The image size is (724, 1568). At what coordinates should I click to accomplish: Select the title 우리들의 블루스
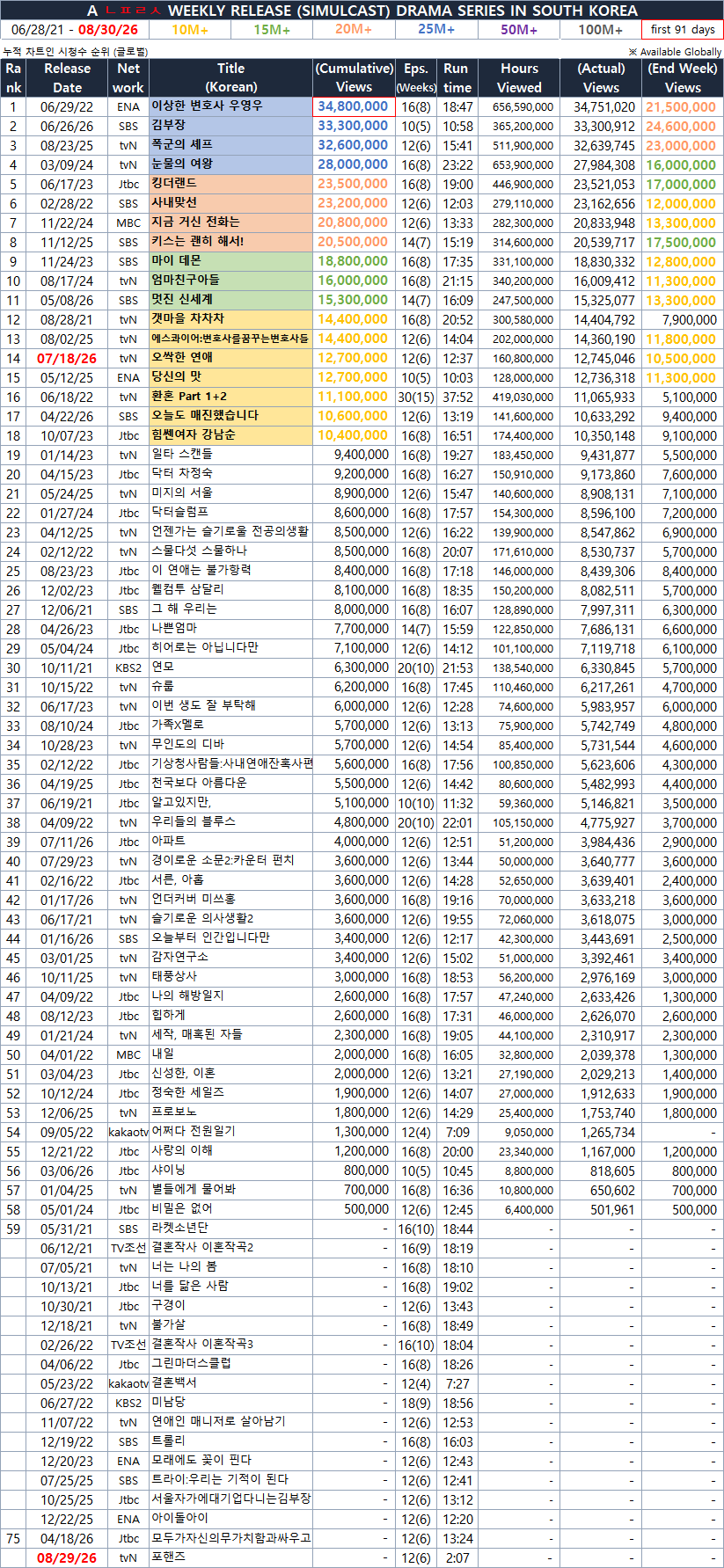click(x=194, y=821)
